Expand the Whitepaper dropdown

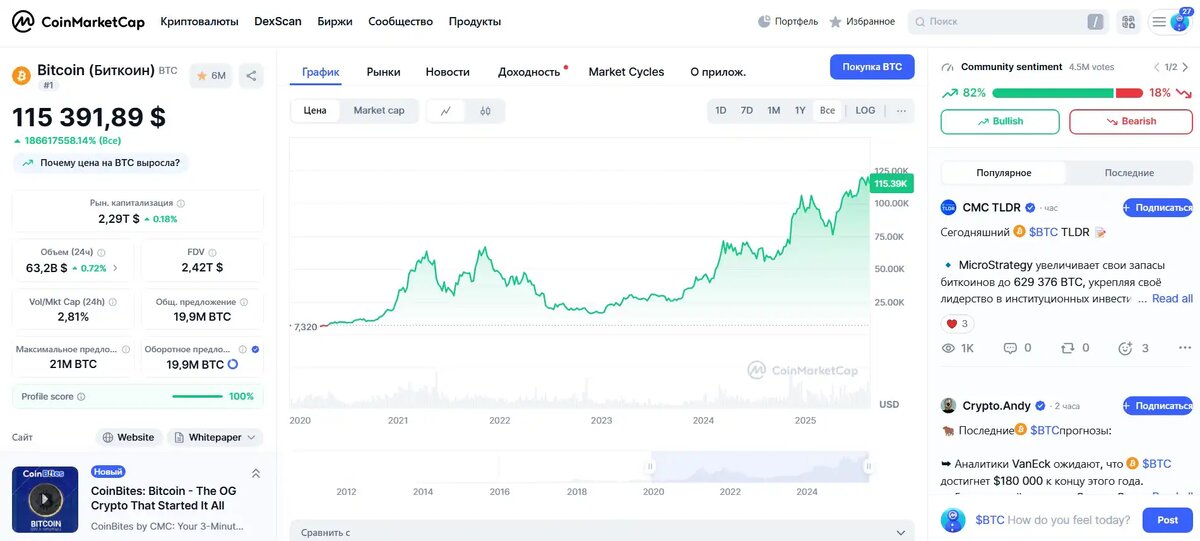tap(215, 437)
